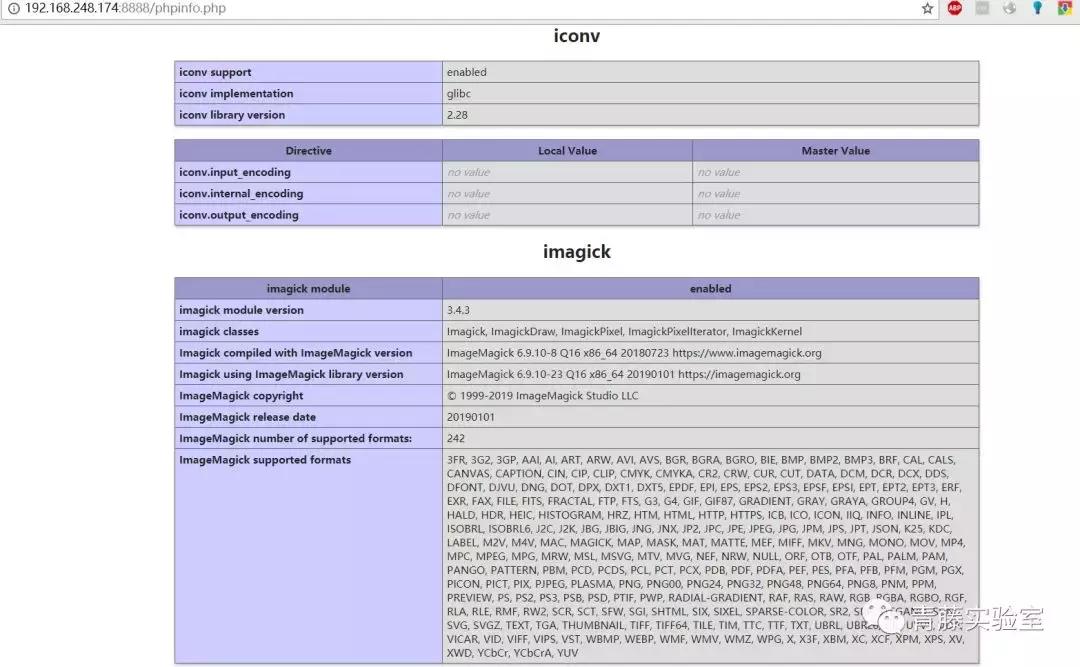
Task: Click the ImageMagick supported formats label
Action: pyautogui.click(x=265, y=460)
